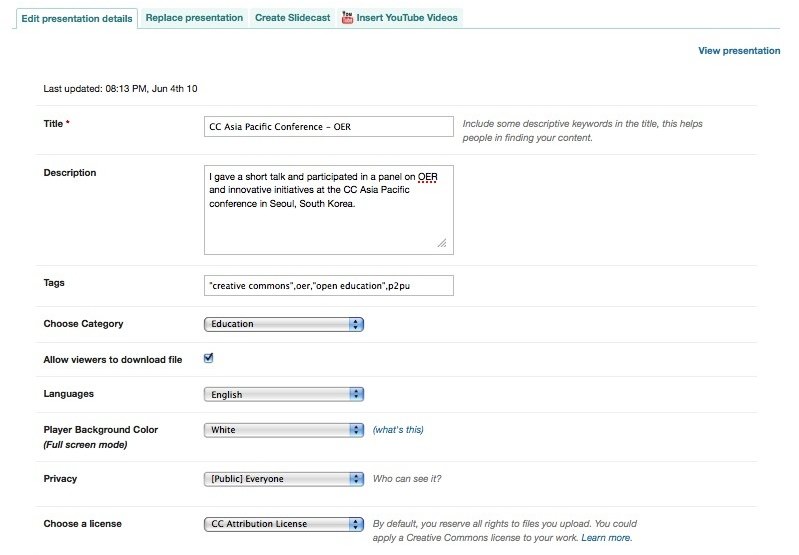Click the English language dropdown arrow
The height and width of the screenshot is (555, 799).
pyautogui.click(x=356, y=394)
